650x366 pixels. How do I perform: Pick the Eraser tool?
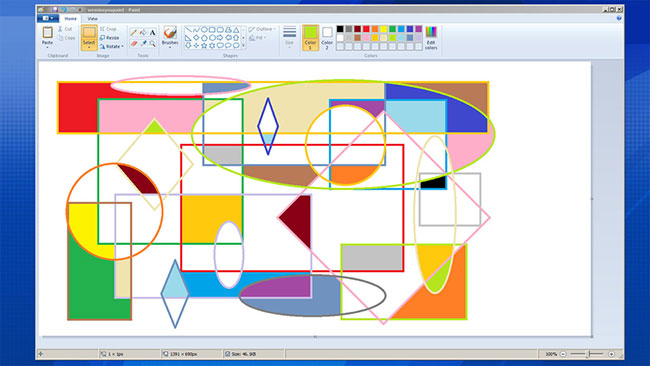pyautogui.click(x=133, y=43)
